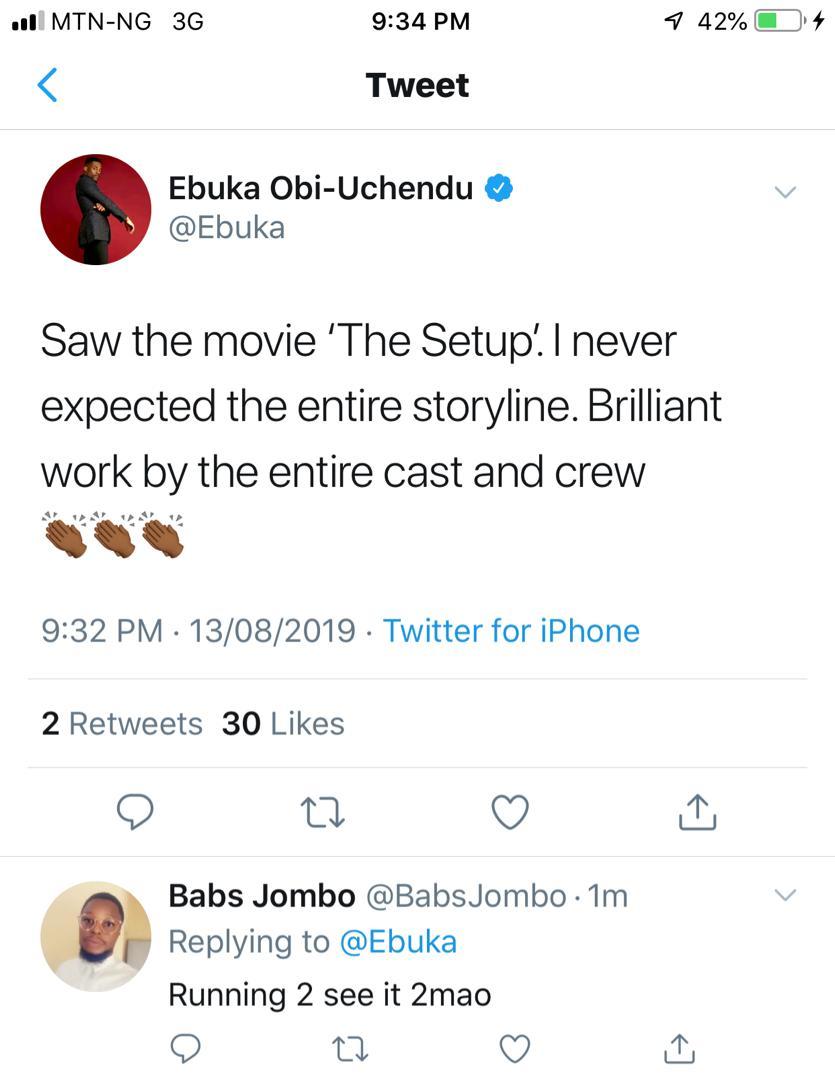
Task: Open Babs Jombo's profile avatar
Action: tap(95, 936)
